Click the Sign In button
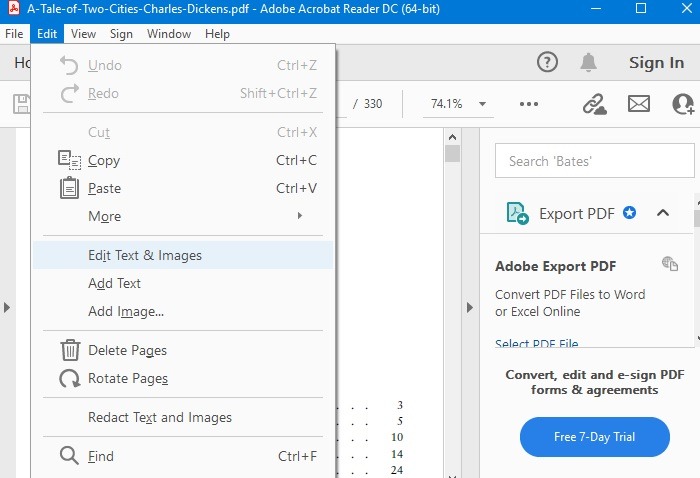700x478 pixels. tap(656, 62)
